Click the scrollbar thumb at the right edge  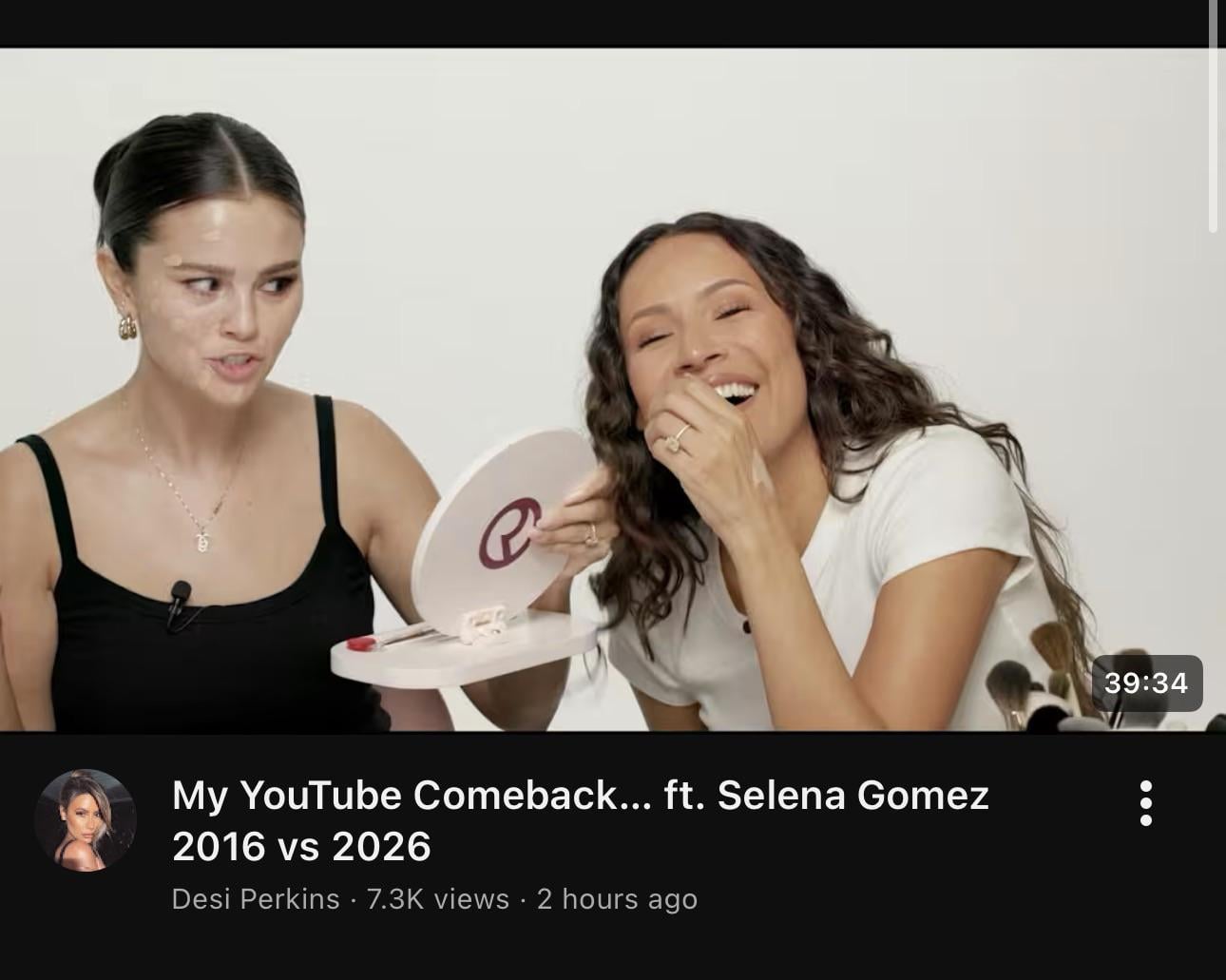coord(1214,116)
